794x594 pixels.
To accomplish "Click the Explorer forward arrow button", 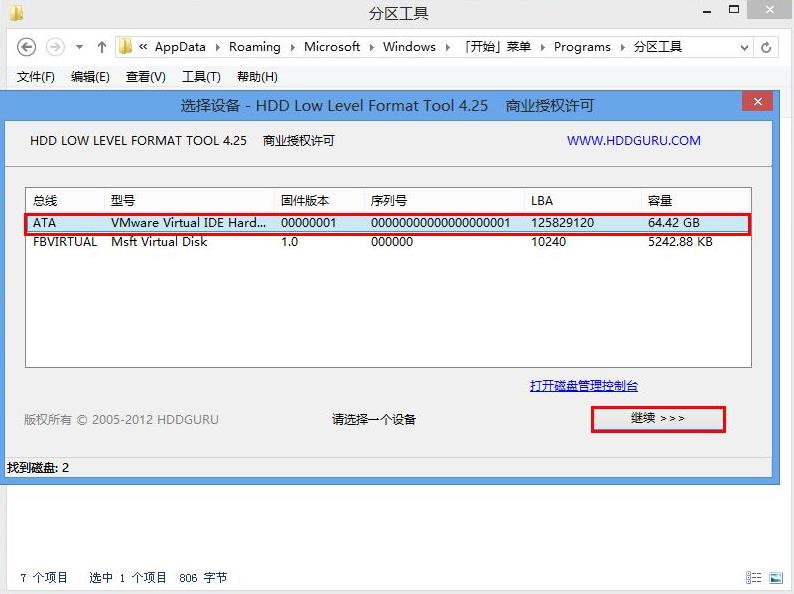I will (x=55, y=47).
